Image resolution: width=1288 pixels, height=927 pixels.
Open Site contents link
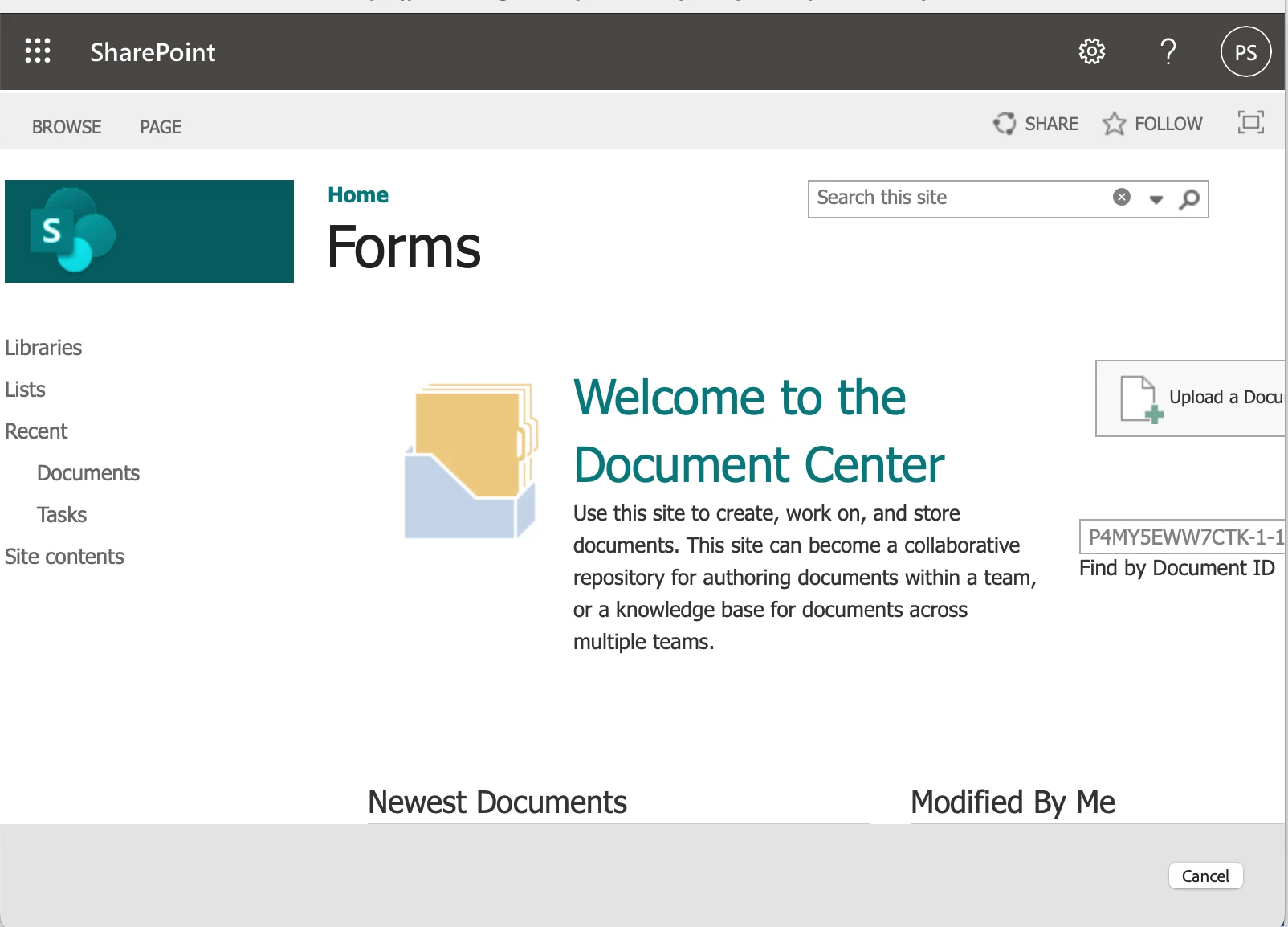tap(64, 557)
